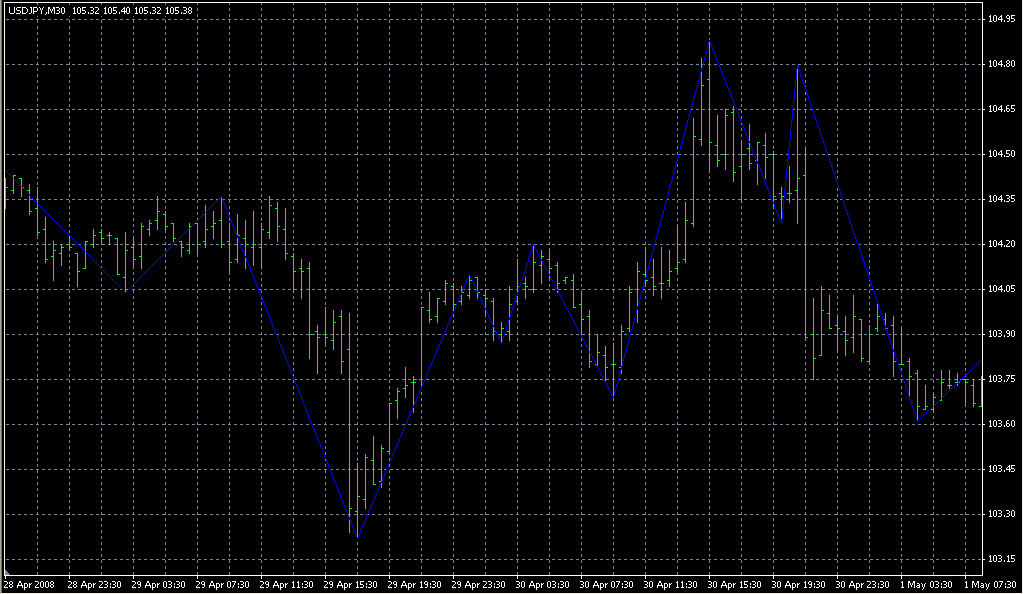
Task: Click the 103.15 price axis label
Action: point(1002,559)
